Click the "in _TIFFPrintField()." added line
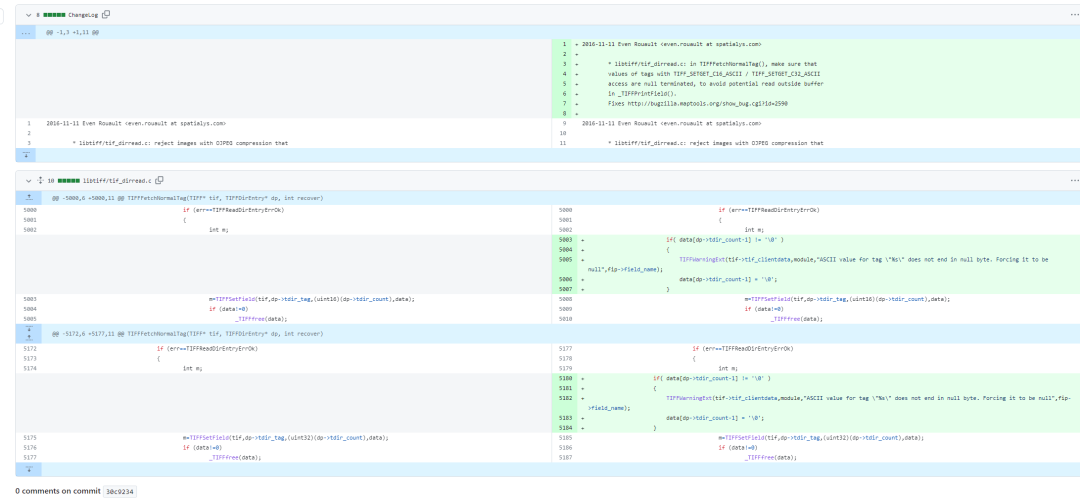Viewport: 1080px width, 500px height. pos(643,93)
